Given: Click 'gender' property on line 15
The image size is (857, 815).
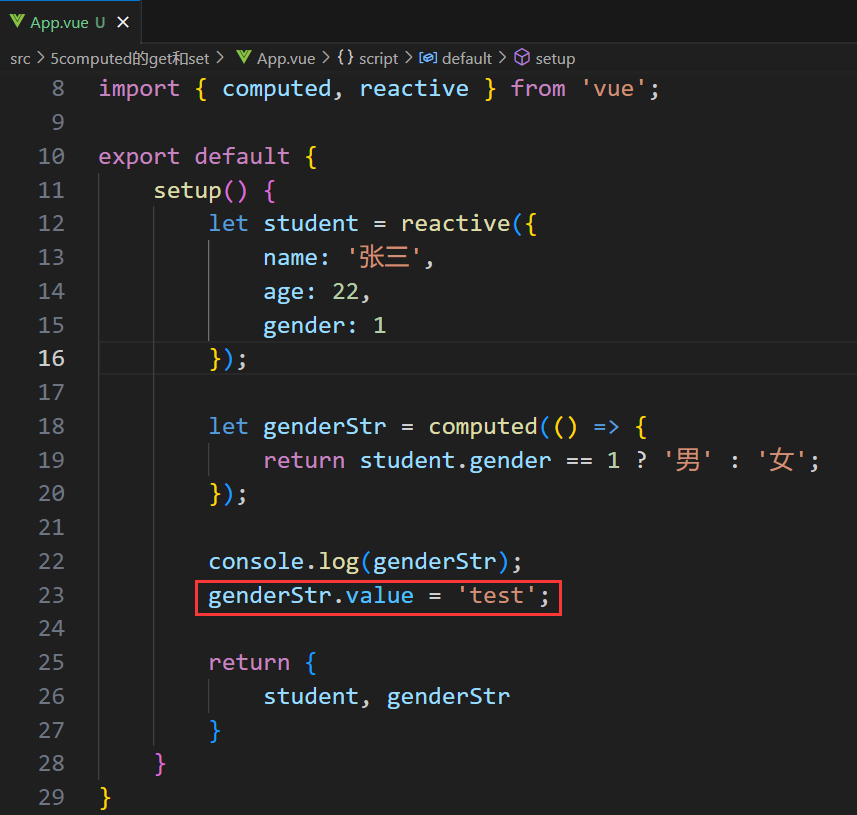Looking at the screenshot, I should [304, 326].
